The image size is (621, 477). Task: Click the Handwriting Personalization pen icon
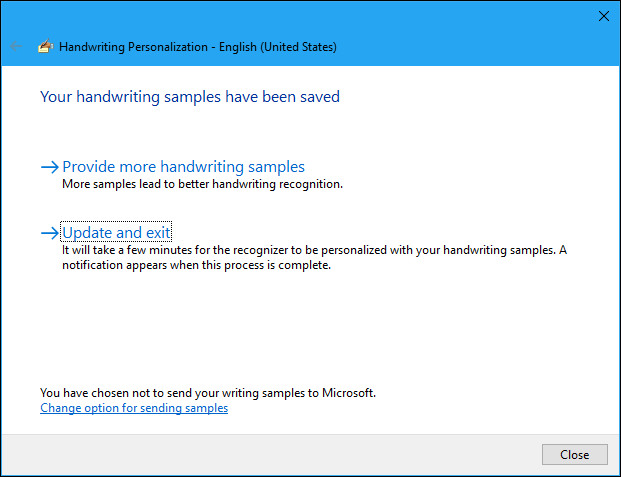pos(44,46)
